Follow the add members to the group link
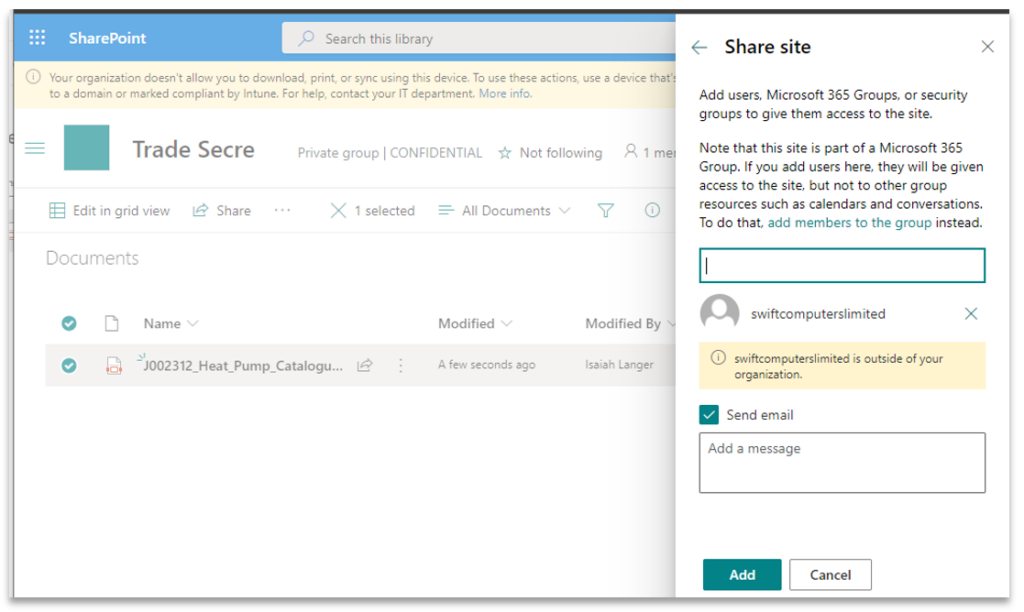The width and height of the screenshot is (1024, 612). 850,223
